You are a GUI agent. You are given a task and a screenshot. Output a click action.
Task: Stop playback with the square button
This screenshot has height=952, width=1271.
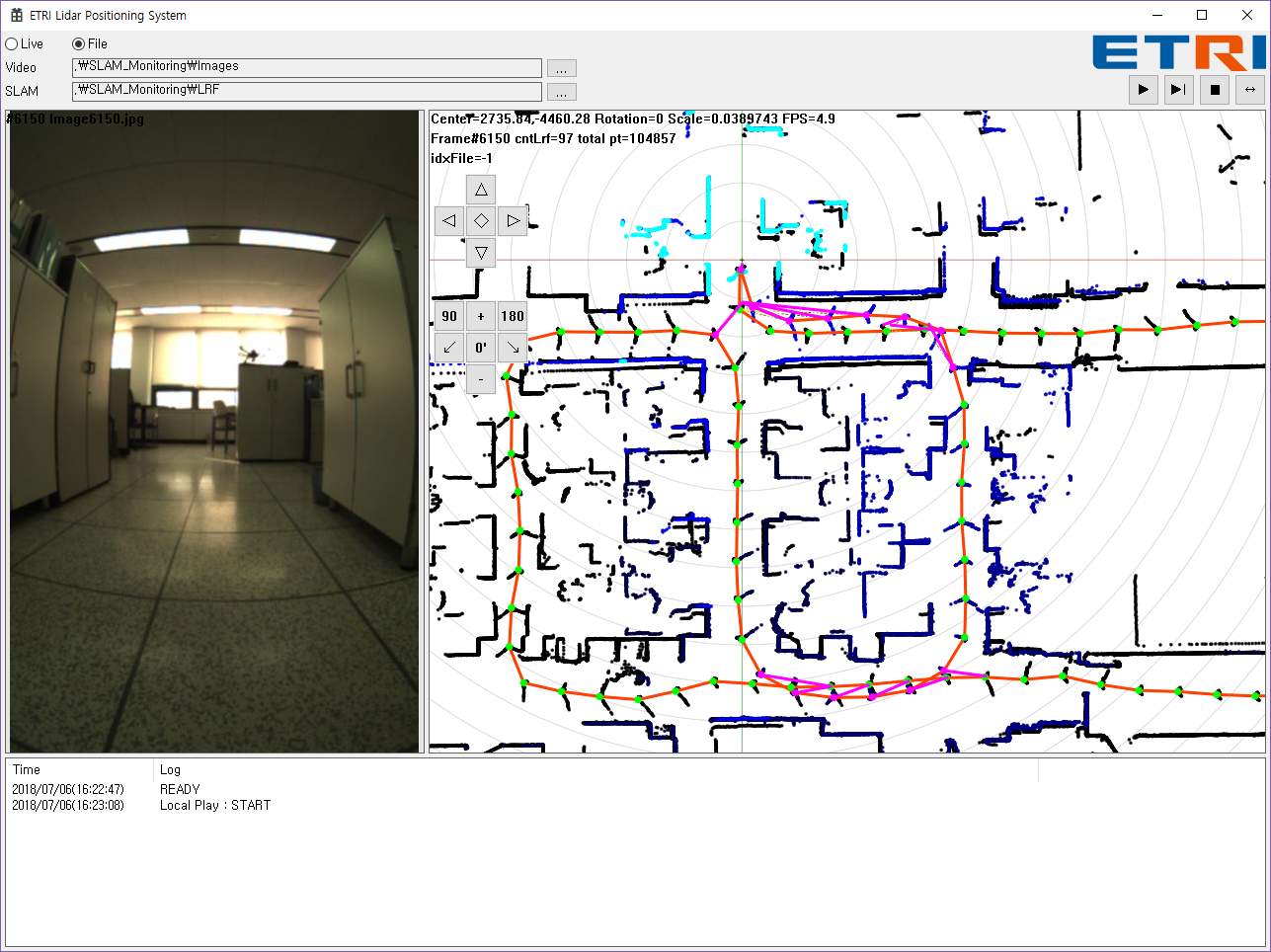1215,89
